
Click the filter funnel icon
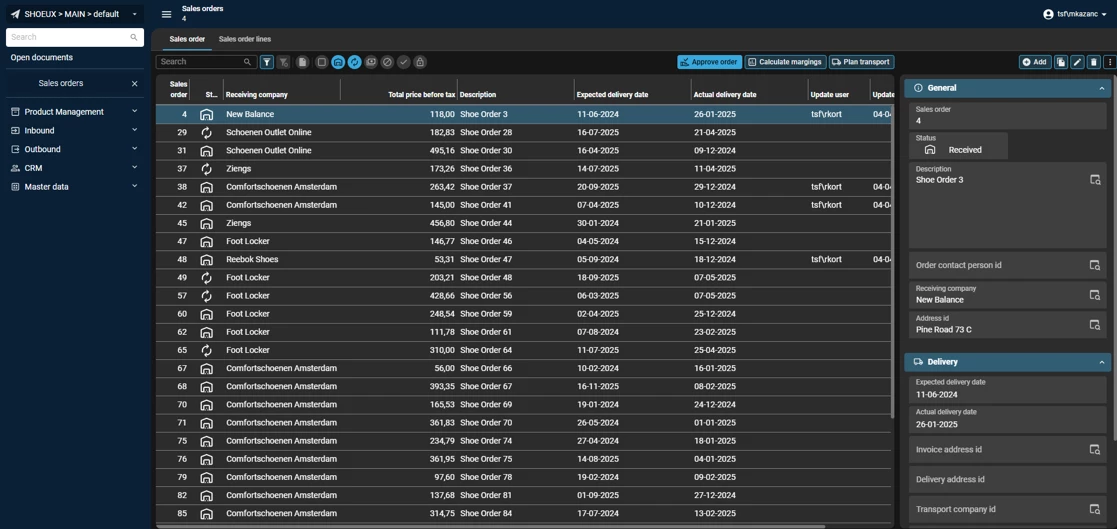[267, 62]
